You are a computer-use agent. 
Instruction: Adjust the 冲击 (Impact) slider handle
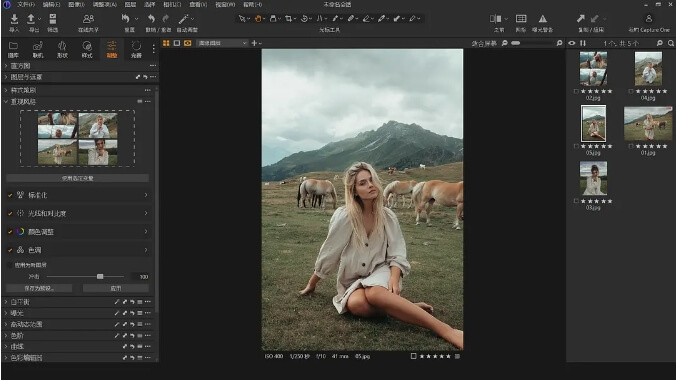click(x=100, y=276)
